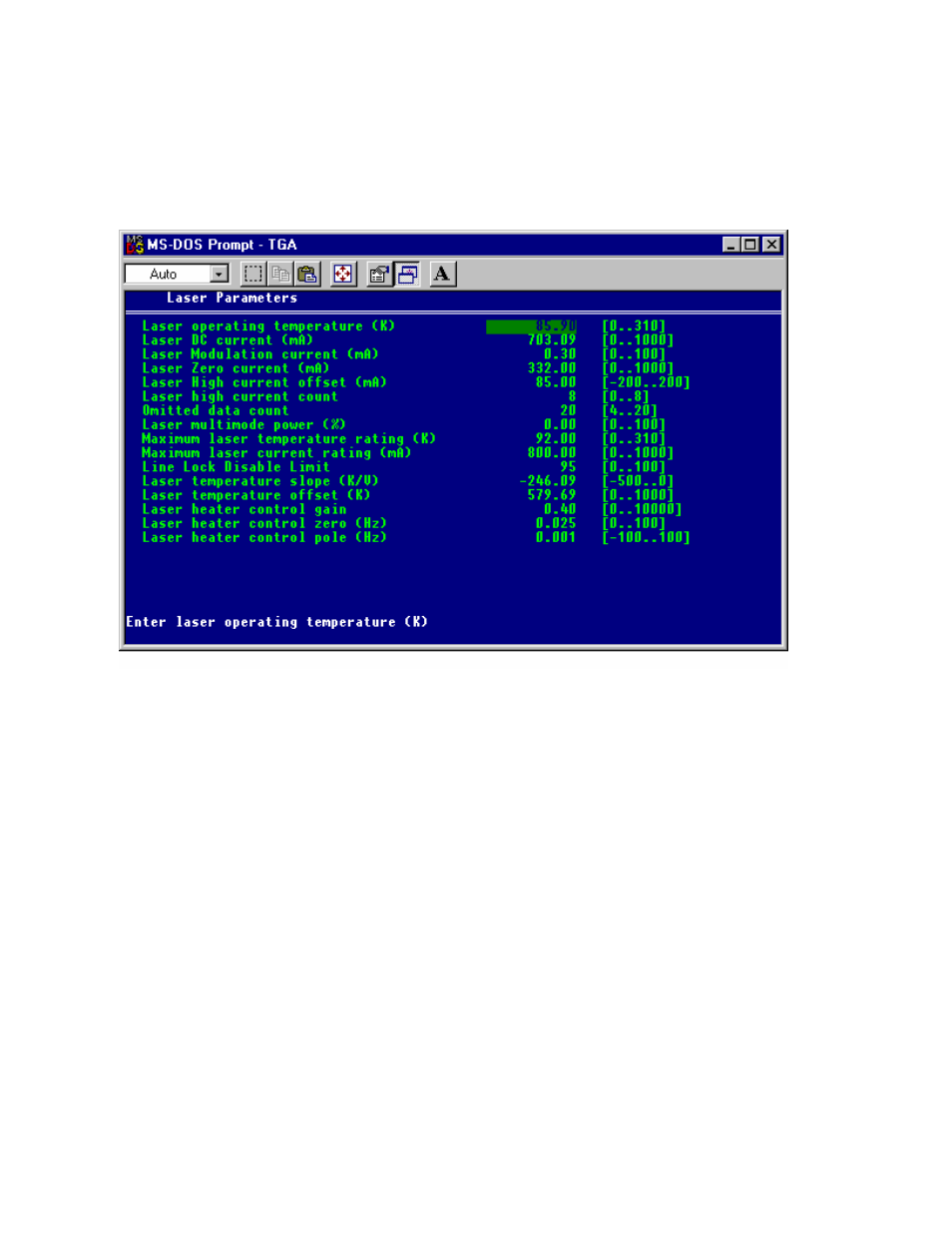Click the Copy toolbar icon
The image size is (952, 1233).
point(280,274)
